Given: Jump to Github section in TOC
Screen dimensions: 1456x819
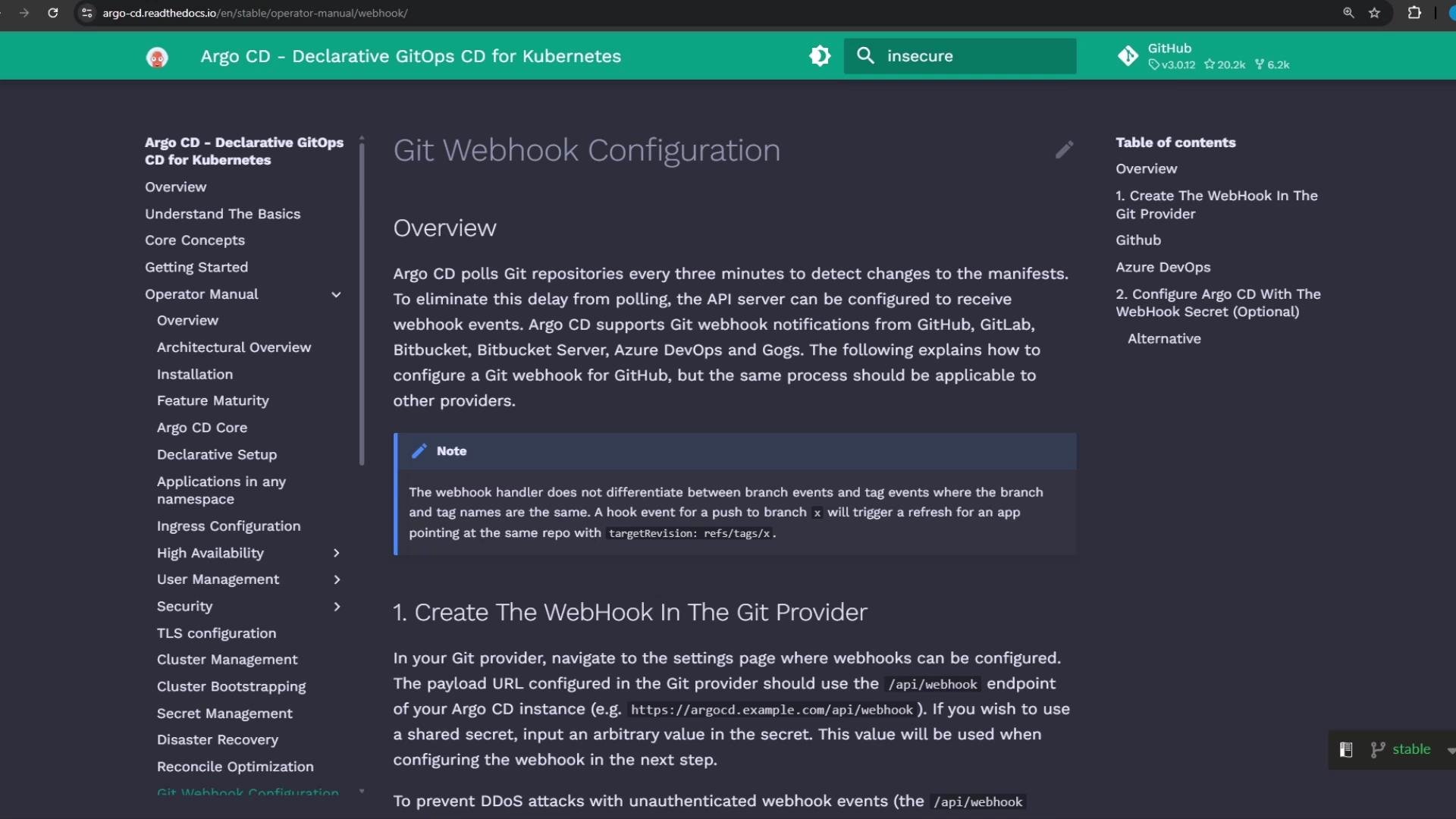Looking at the screenshot, I should click(1137, 240).
